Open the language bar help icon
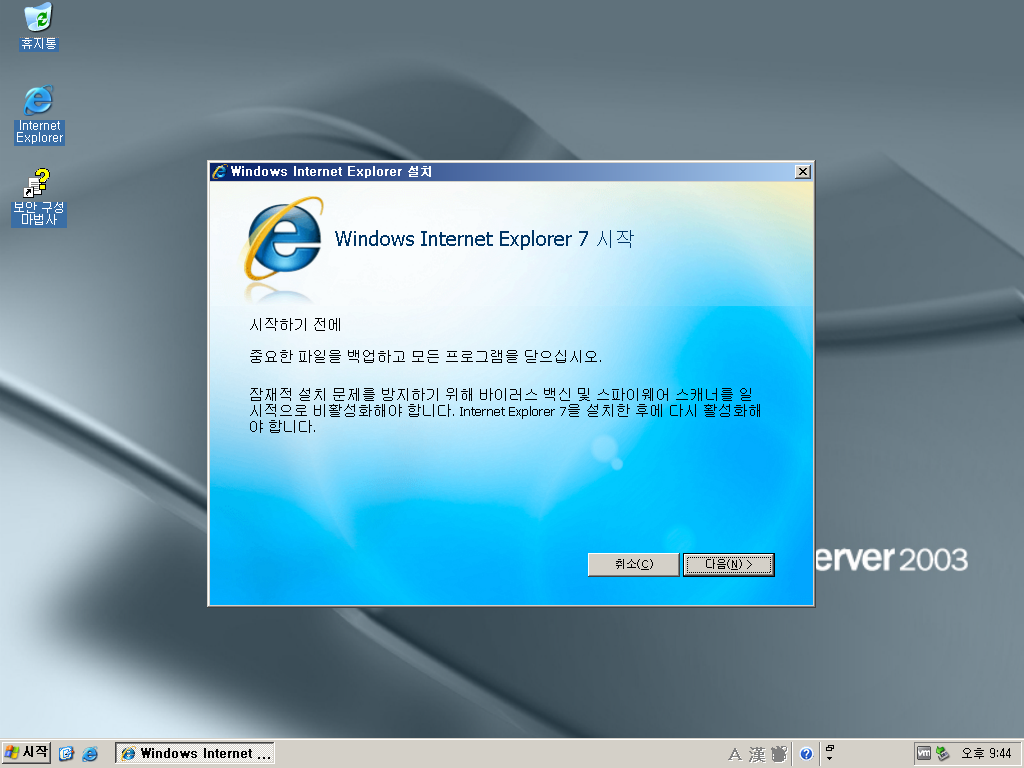Screen dimensions: 1024x768 [807, 754]
